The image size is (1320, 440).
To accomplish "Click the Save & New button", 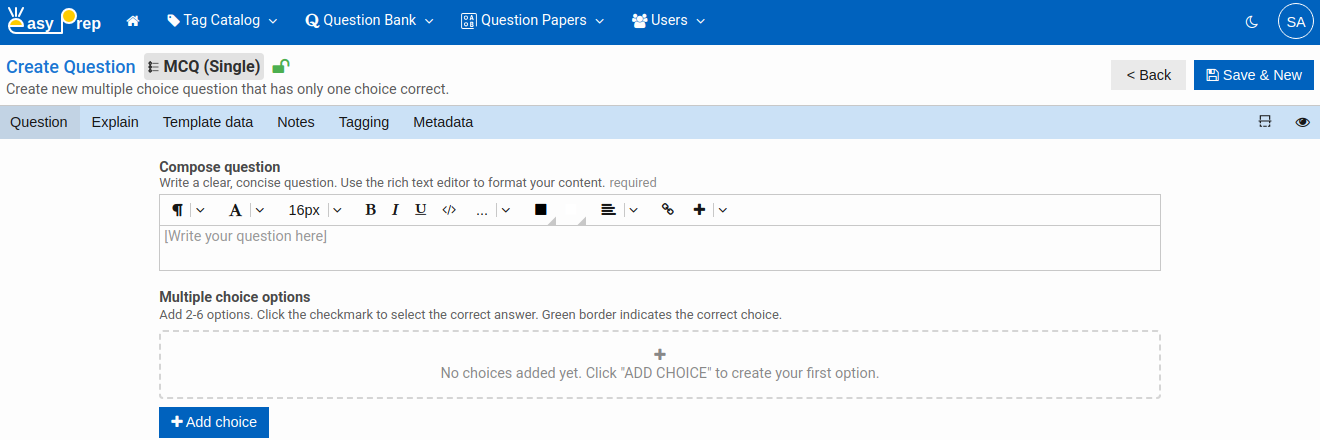I will 1253,75.
